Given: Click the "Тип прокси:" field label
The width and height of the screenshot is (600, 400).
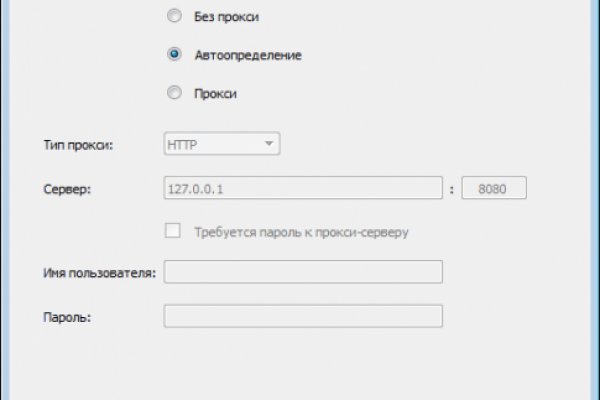Looking at the screenshot, I should point(80,147).
